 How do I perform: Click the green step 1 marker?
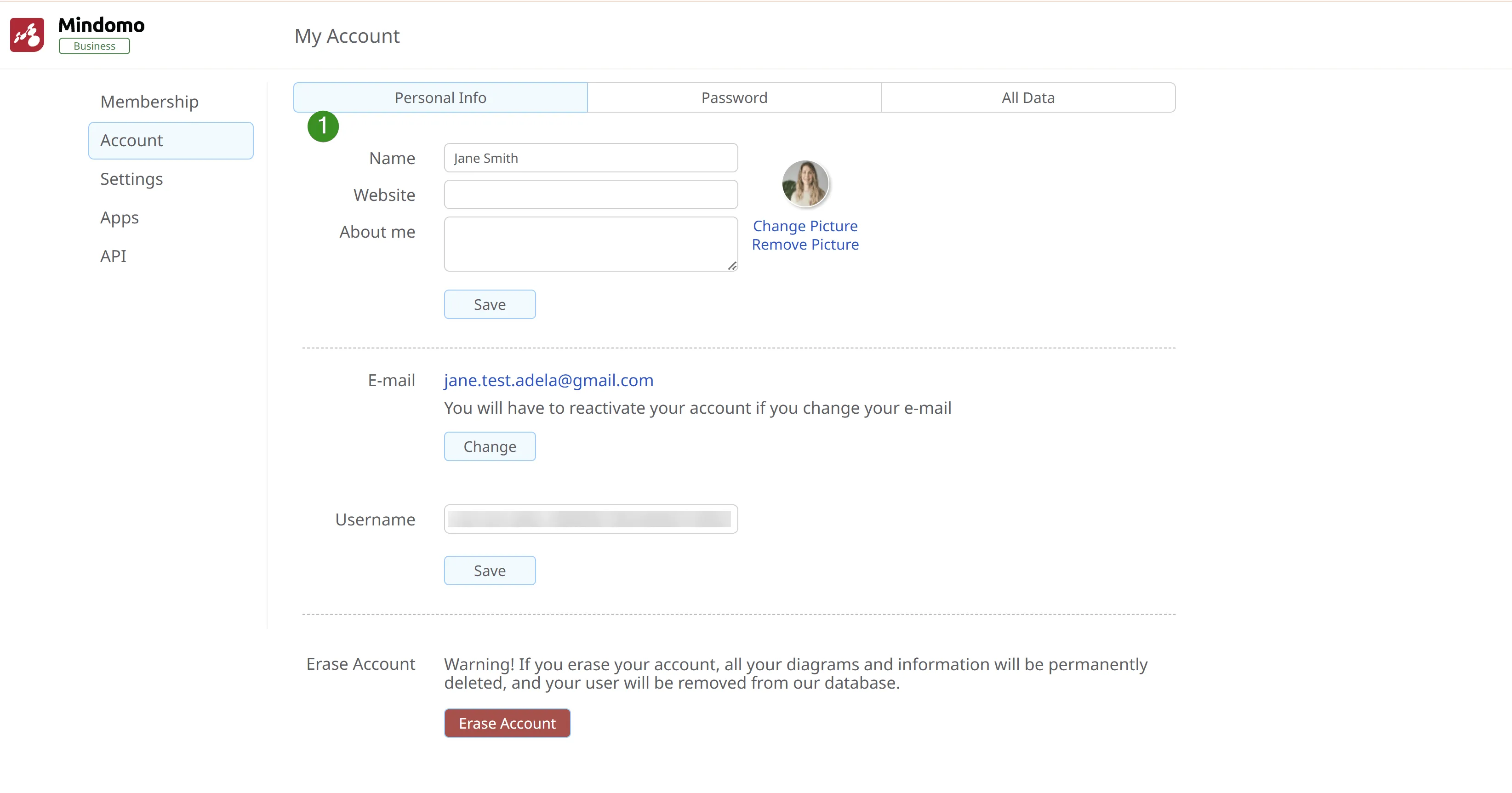(323, 126)
